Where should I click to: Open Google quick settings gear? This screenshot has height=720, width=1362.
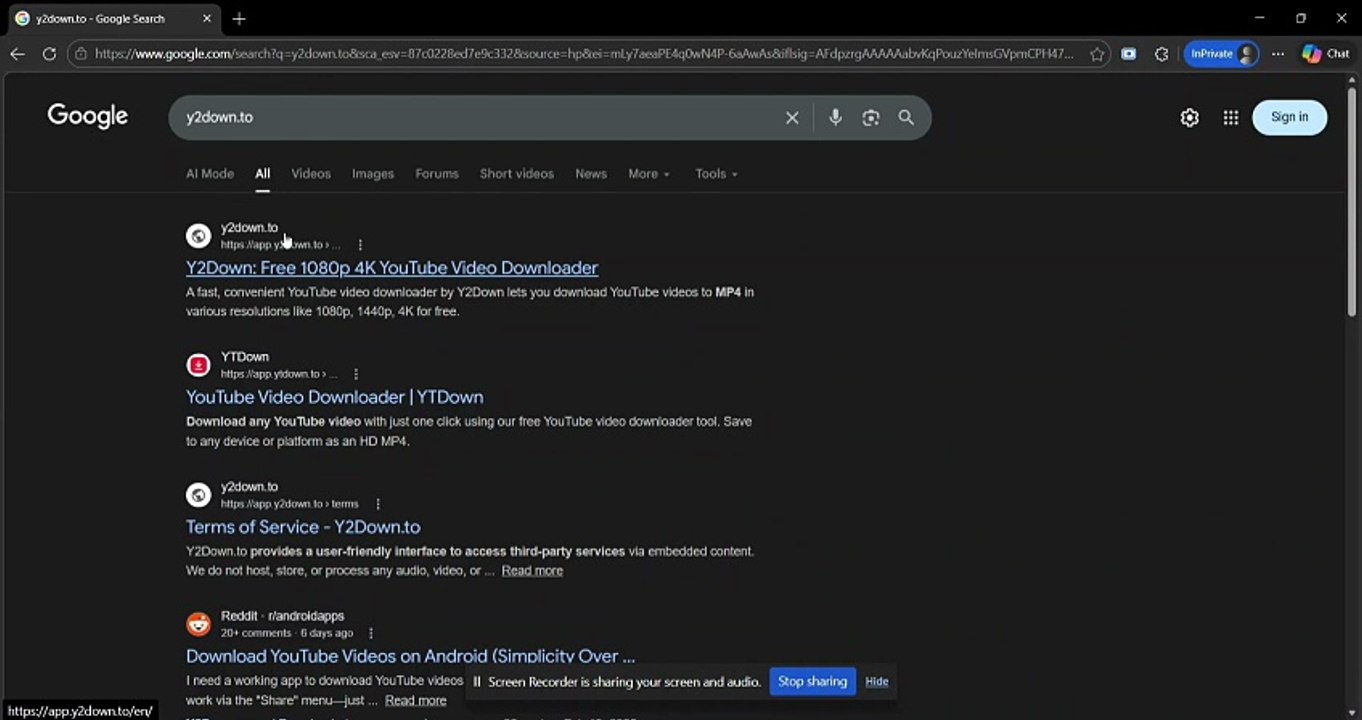(1189, 118)
